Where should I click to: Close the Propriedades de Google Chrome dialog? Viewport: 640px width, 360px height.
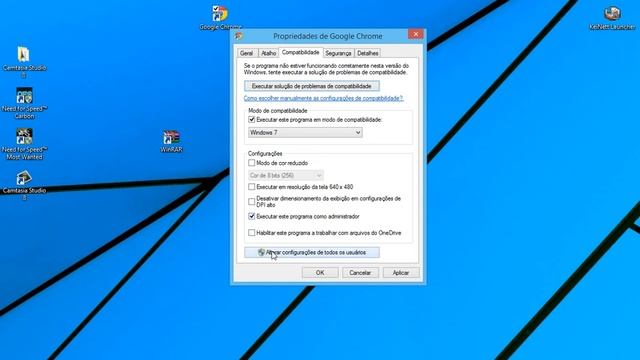[416, 34]
